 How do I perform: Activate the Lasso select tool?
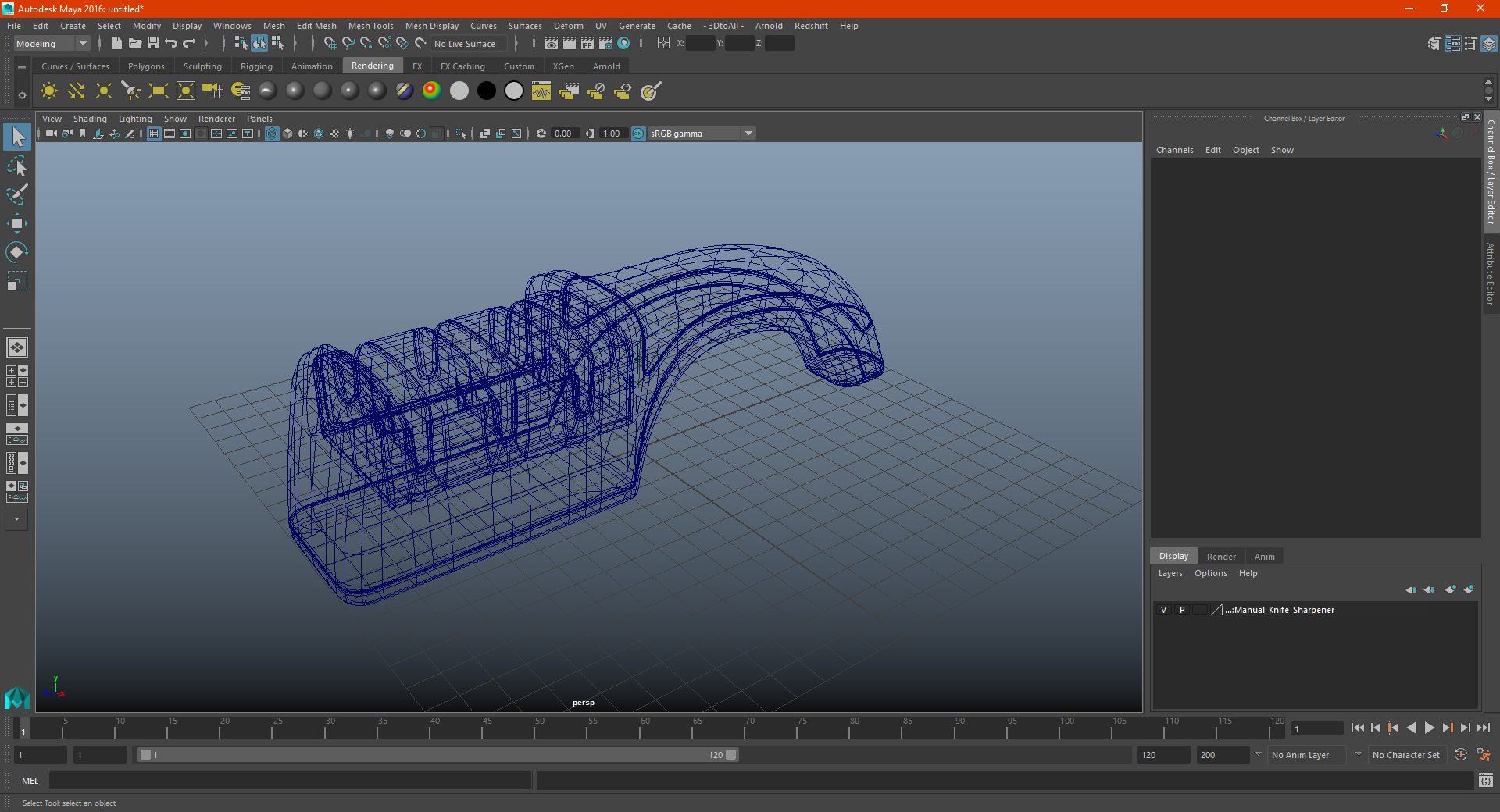pyautogui.click(x=17, y=166)
